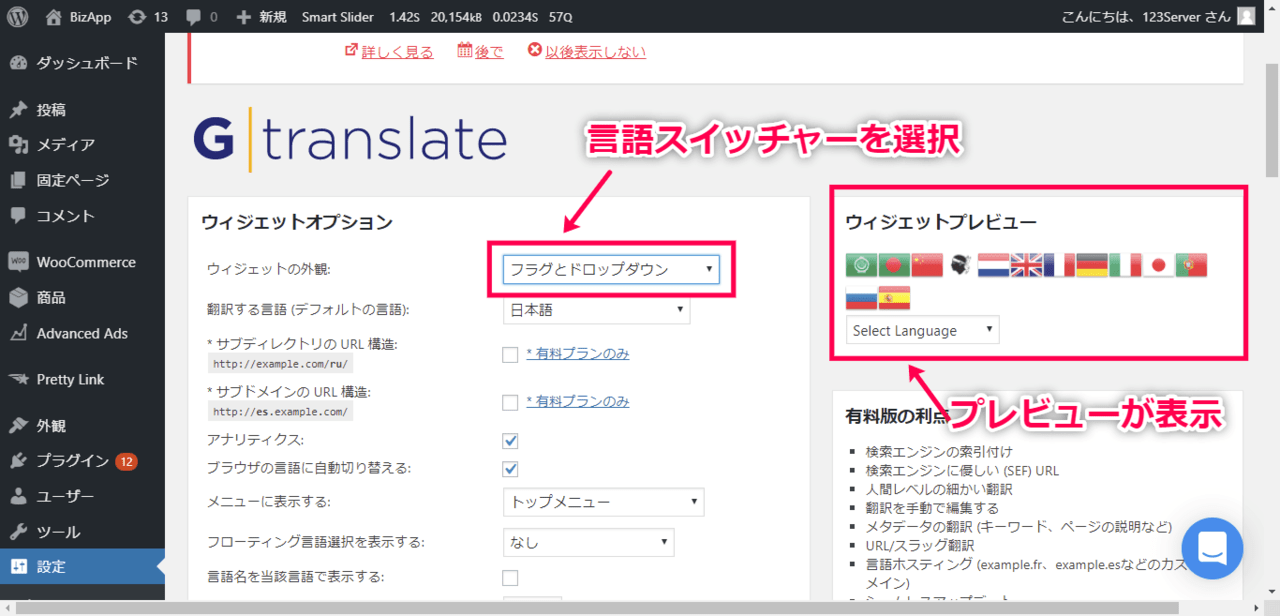Click the French flag in preview
The height and width of the screenshot is (616, 1280).
click(x=1059, y=265)
